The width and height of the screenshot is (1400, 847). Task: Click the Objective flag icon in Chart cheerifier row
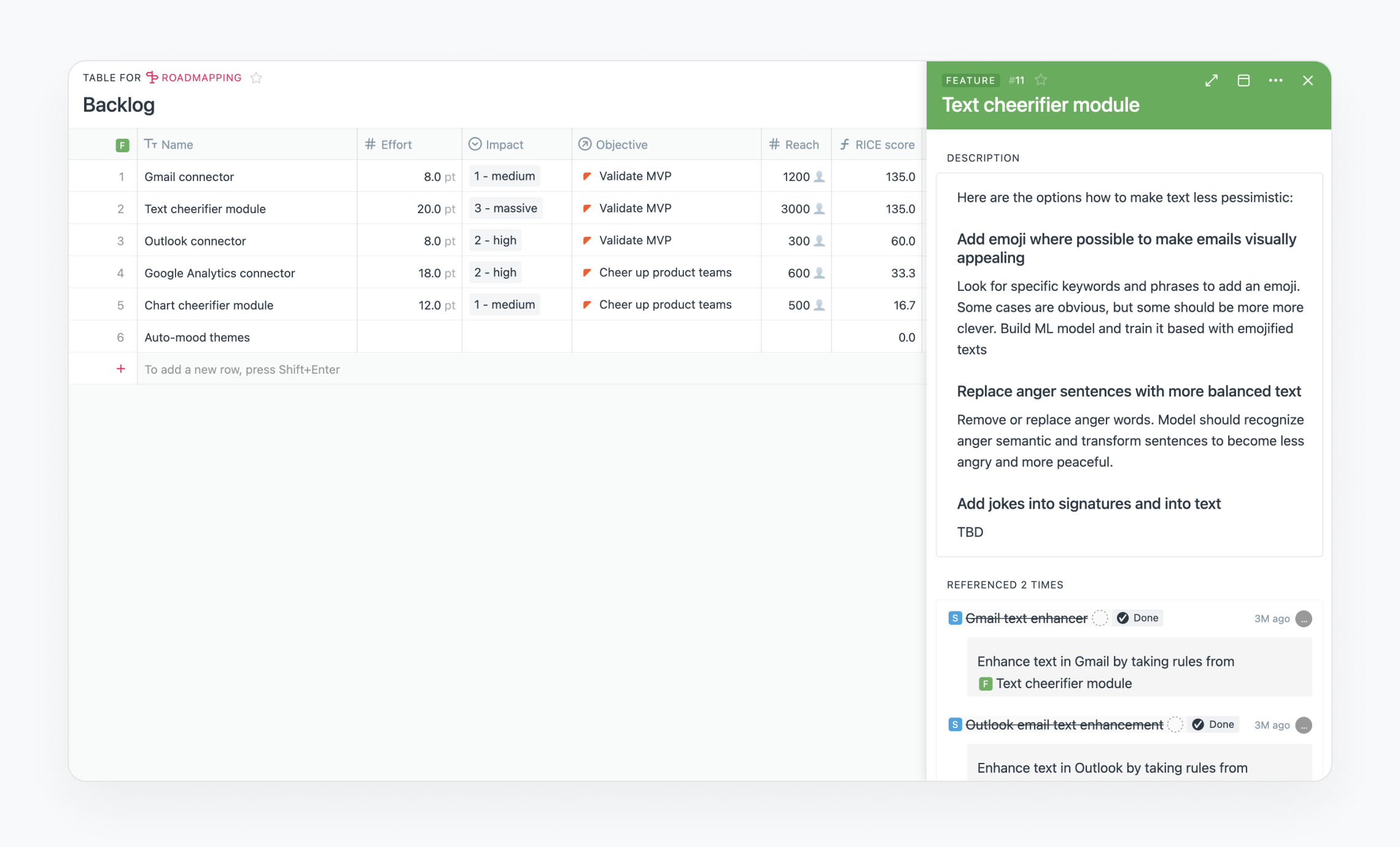587,304
